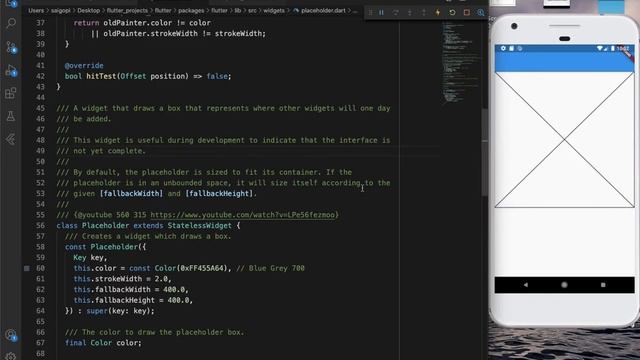Click 'Color(0xFF455A64)' on line 60
The width and height of the screenshot is (640, 360).
pos(191,268)
